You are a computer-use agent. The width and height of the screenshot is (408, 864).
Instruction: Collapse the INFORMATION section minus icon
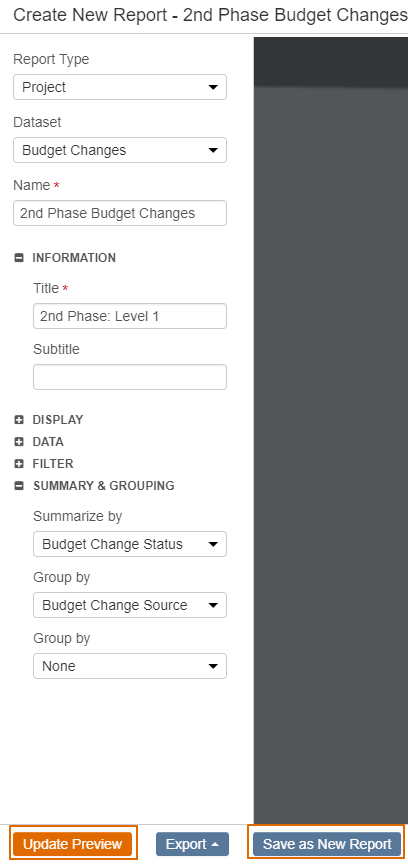(19, 257)
